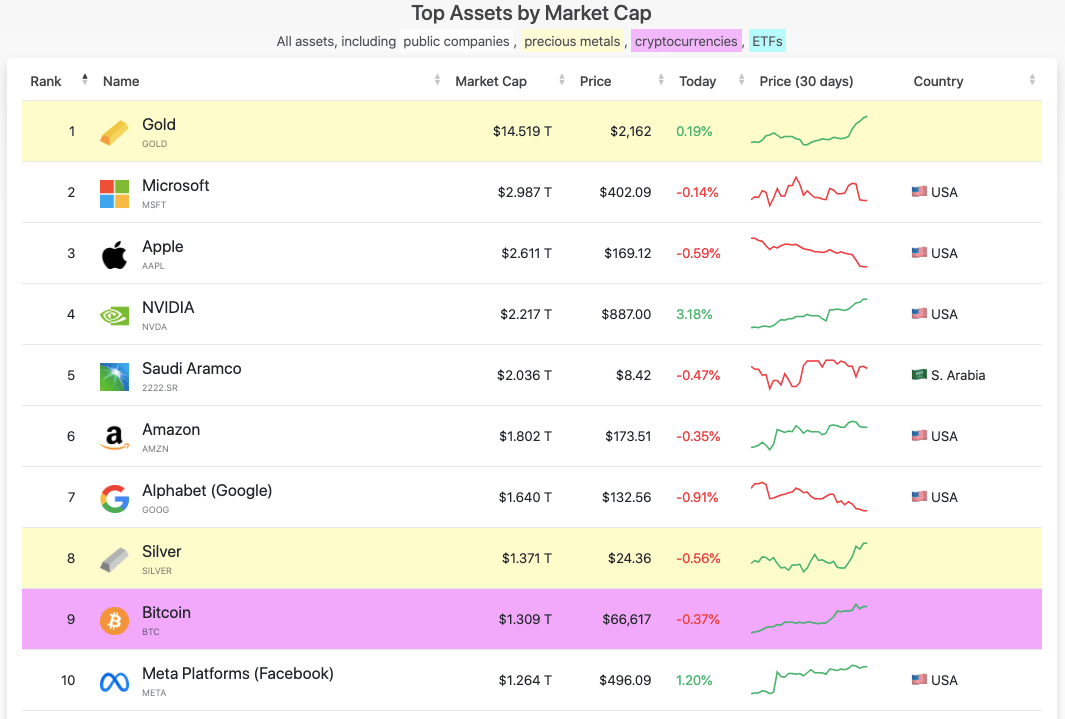The width and height of the screenshot is (1065, 719).
Task: Click the USA flag in Meta row
Action: click(919, 680)
